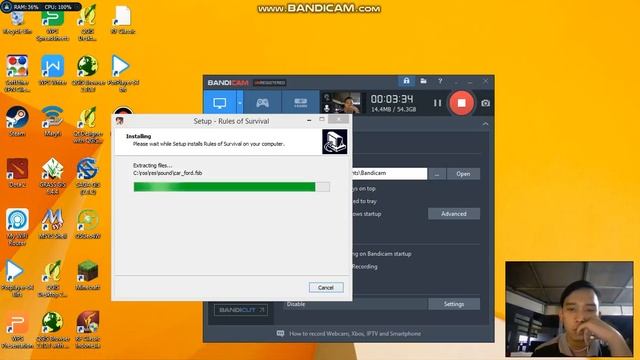Click the 14.4MB / 54.3GB size text
Screen dimensions: 640x360
tap(393, 109)
